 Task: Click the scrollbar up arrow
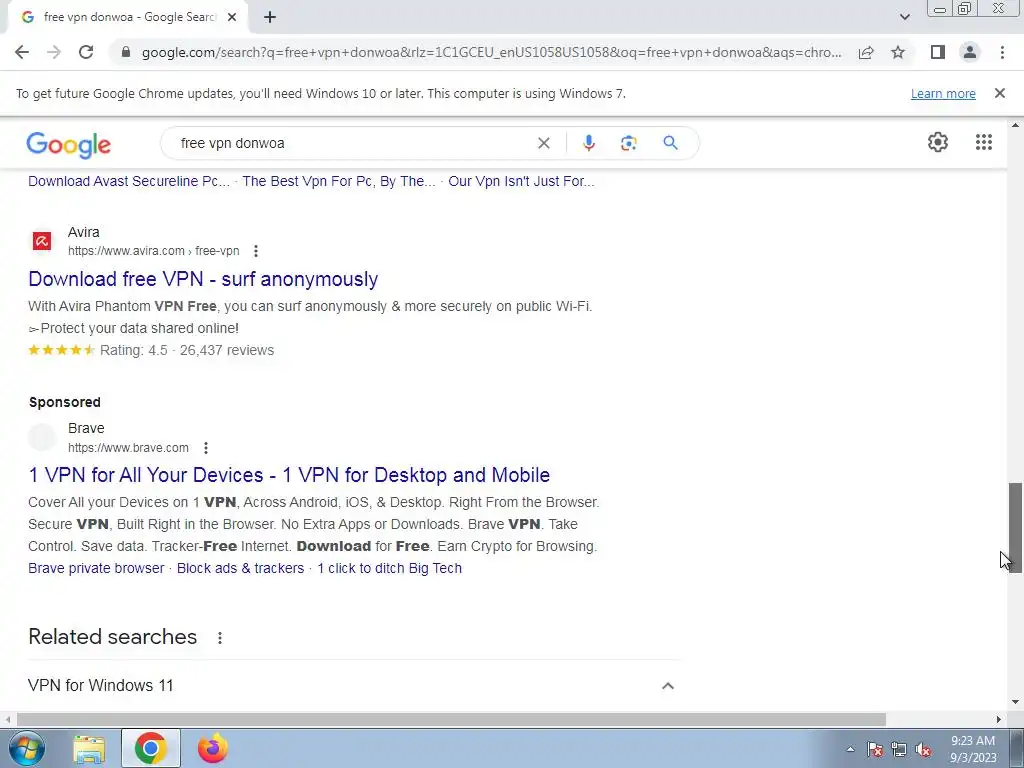coord(1015,125)
